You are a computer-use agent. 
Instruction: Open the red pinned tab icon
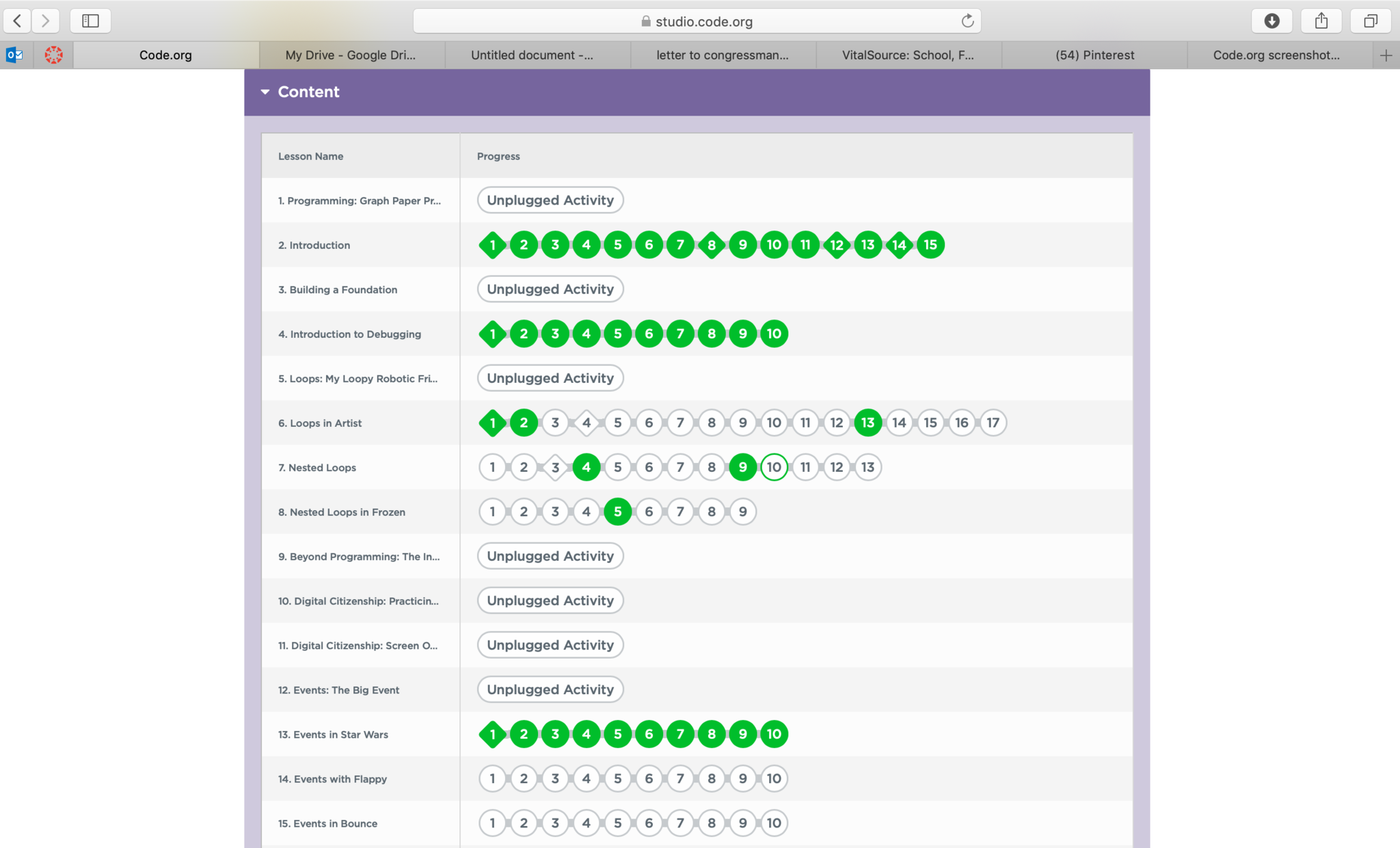[53, 55]
